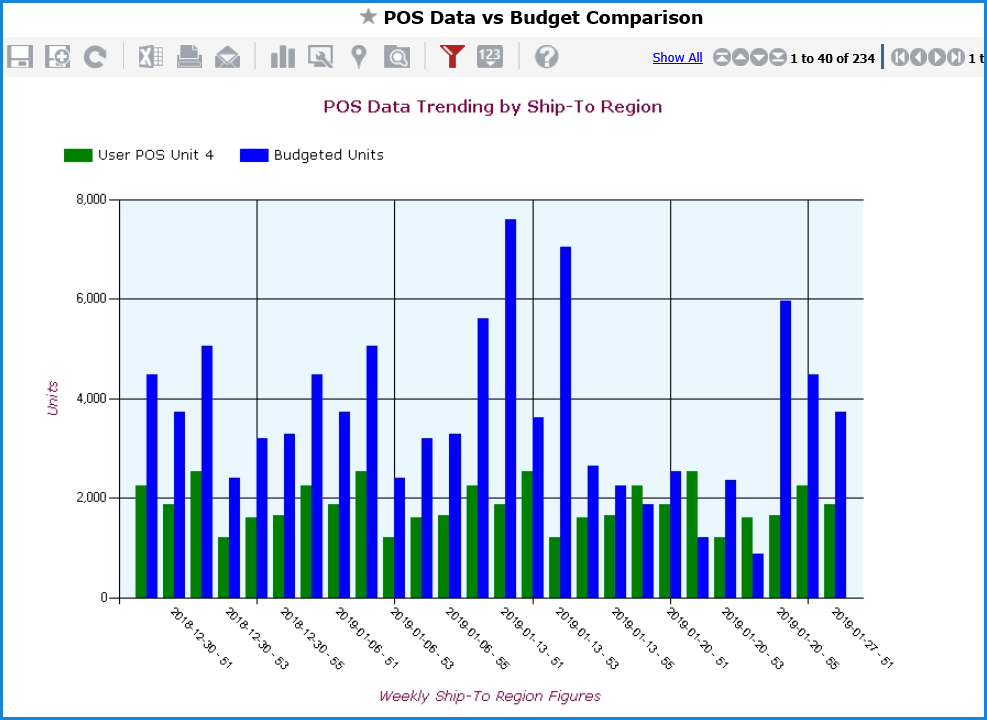Viewport: 987px width, 720px height.
Task: Export the data to Excel
Action: 151,57
